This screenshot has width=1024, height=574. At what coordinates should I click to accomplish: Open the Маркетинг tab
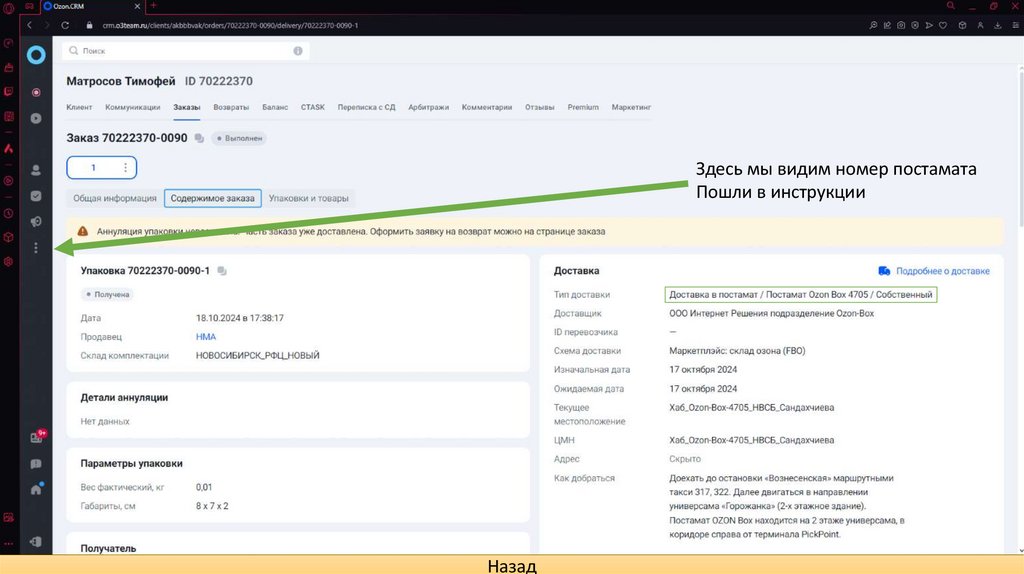(631, 107)
